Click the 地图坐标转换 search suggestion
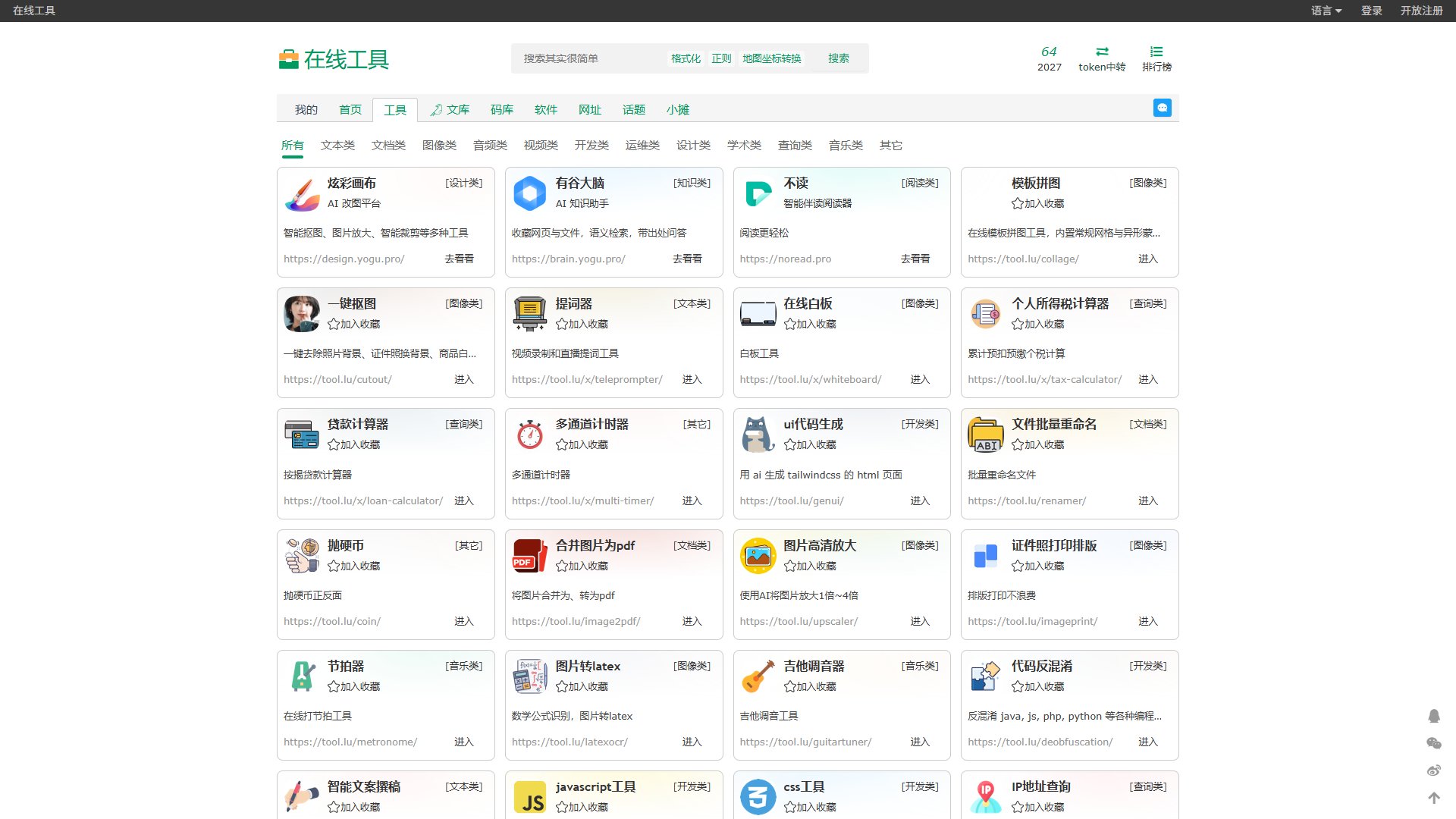 771,58
